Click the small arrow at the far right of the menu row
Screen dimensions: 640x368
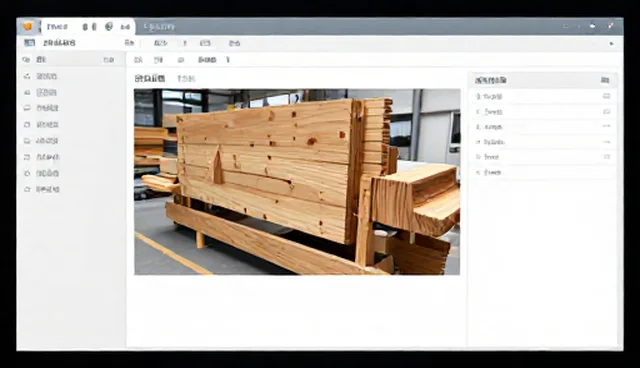click(611, 43)
